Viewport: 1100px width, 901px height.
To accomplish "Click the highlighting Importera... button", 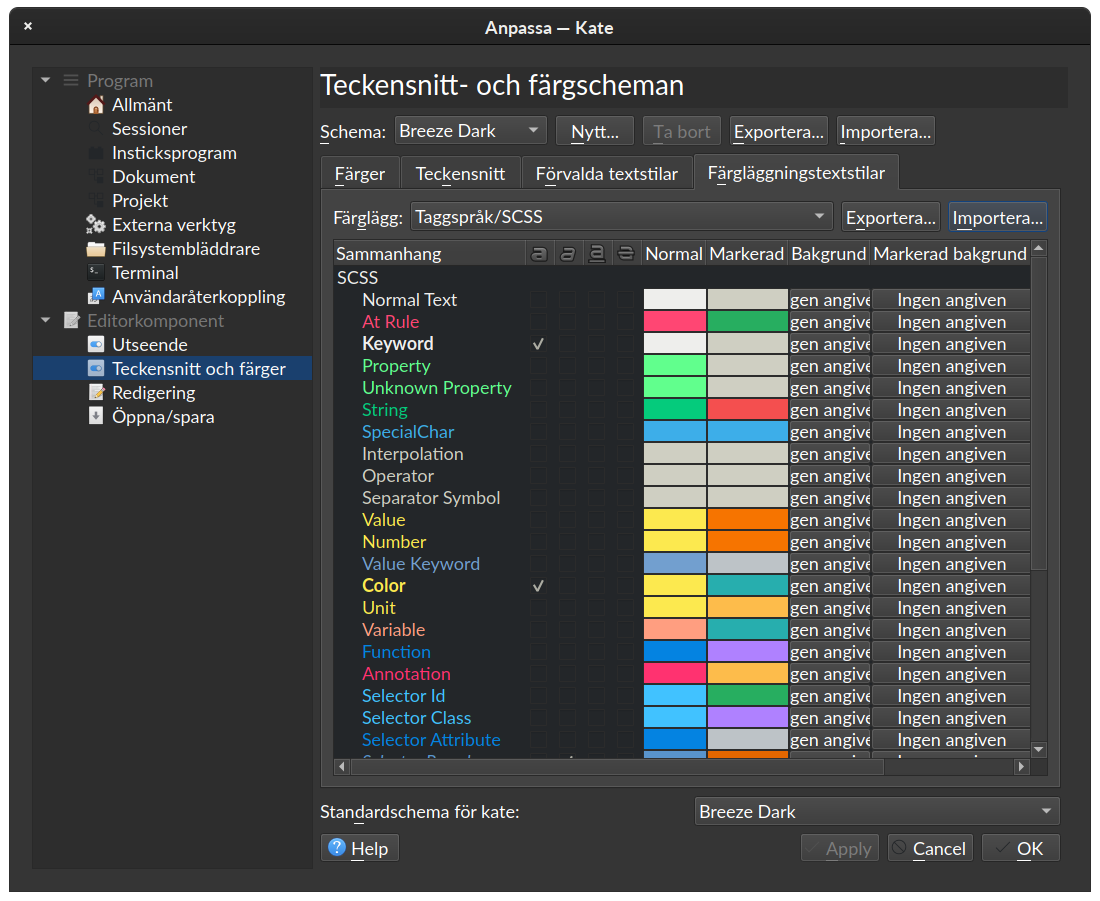I will (x=998, y=218).
